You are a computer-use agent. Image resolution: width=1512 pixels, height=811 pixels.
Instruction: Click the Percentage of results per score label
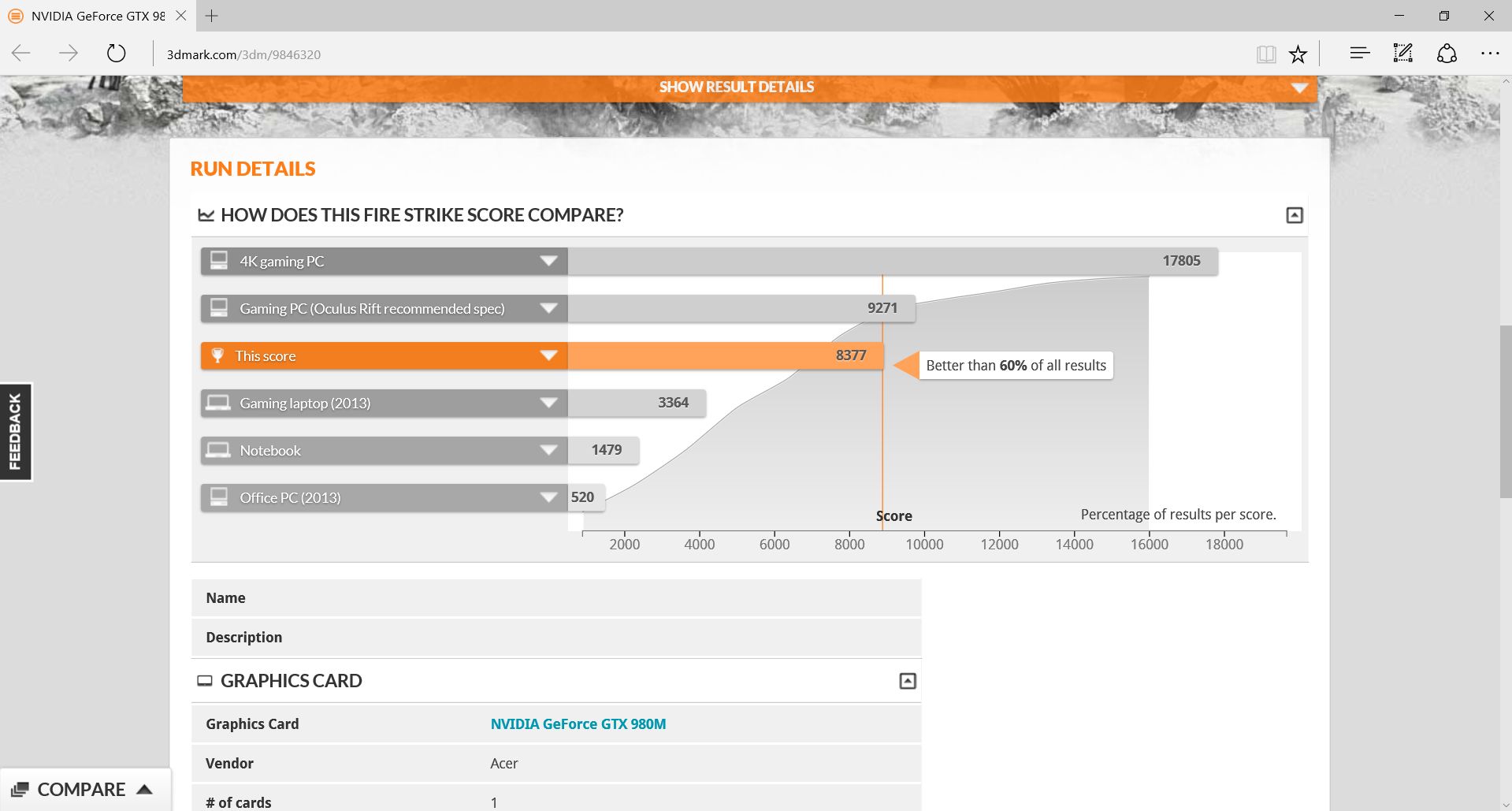tap(1178, 515)
